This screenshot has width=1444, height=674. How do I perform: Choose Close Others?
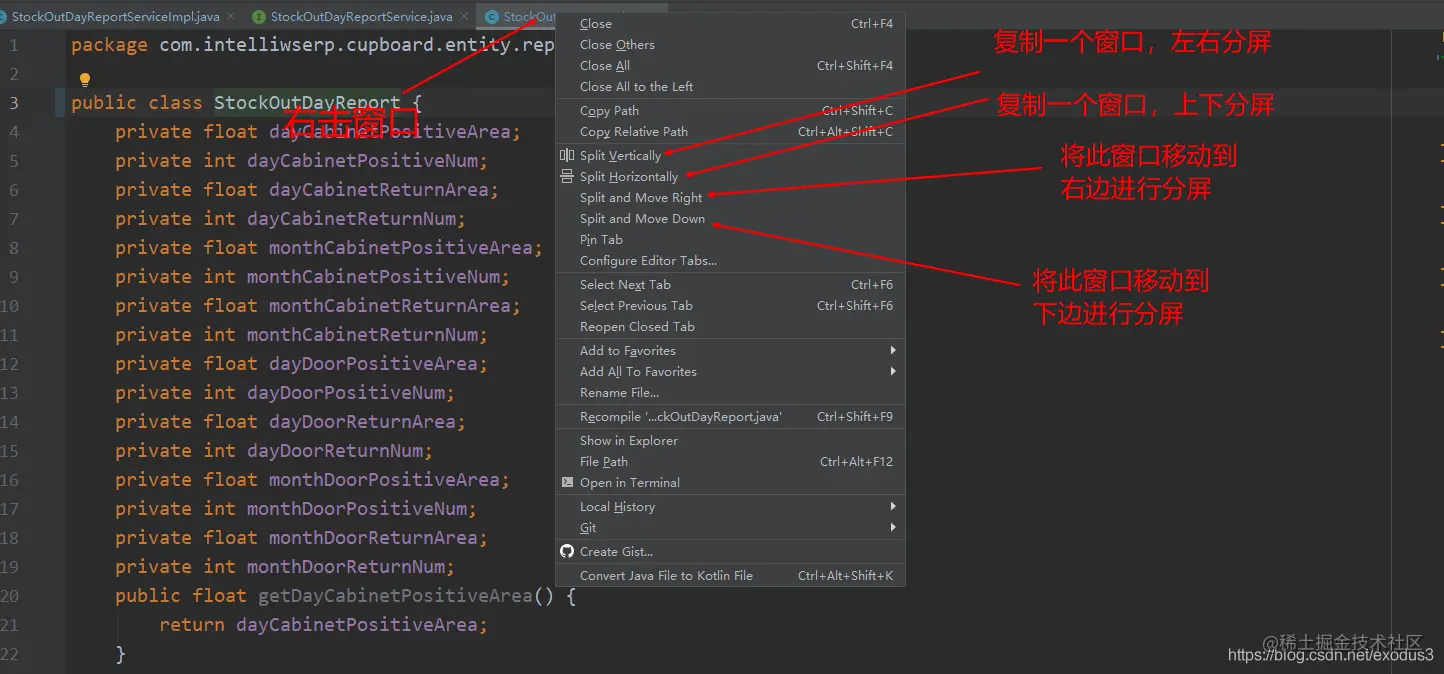coord(730,44)
